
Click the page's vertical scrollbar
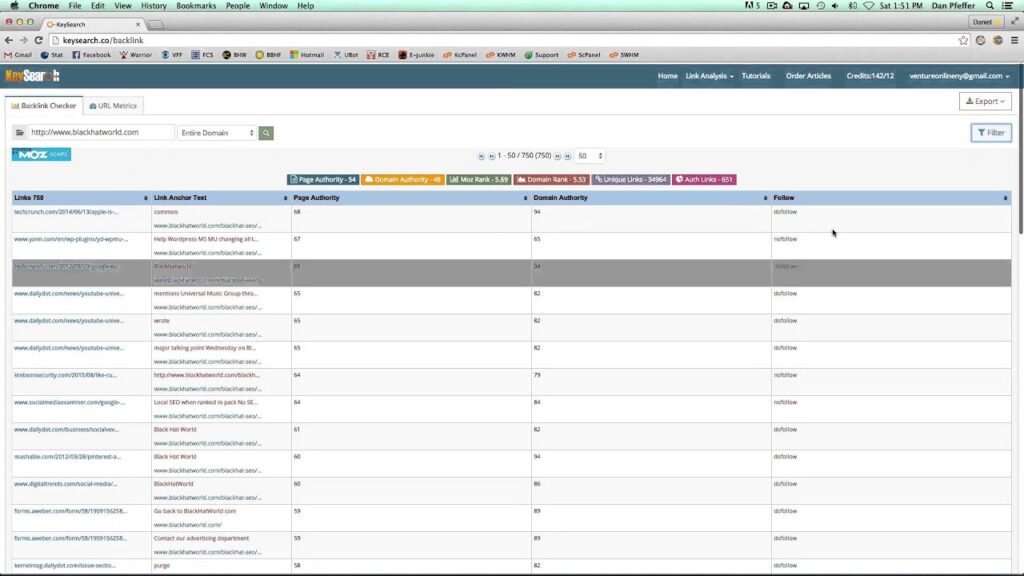(x=1020, y=150)
